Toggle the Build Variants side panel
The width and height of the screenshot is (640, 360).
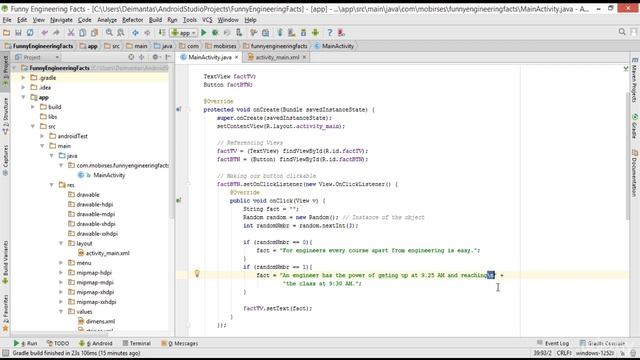tap(5, 262)
